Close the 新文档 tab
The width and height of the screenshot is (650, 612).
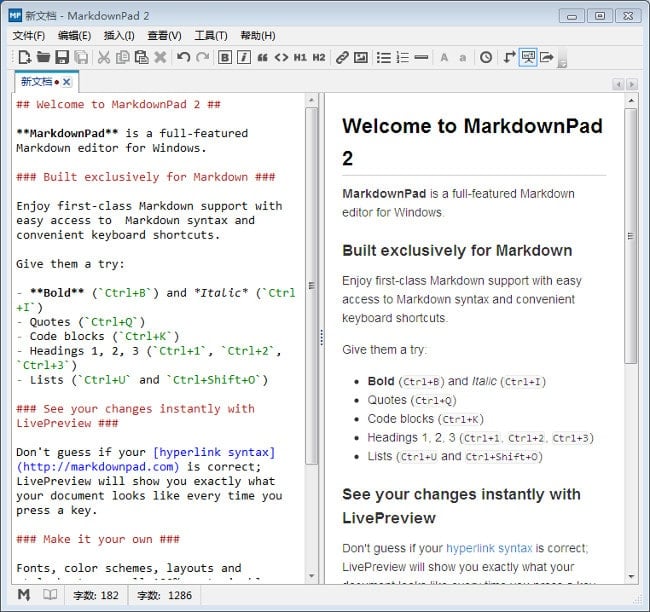coord(66,82)
